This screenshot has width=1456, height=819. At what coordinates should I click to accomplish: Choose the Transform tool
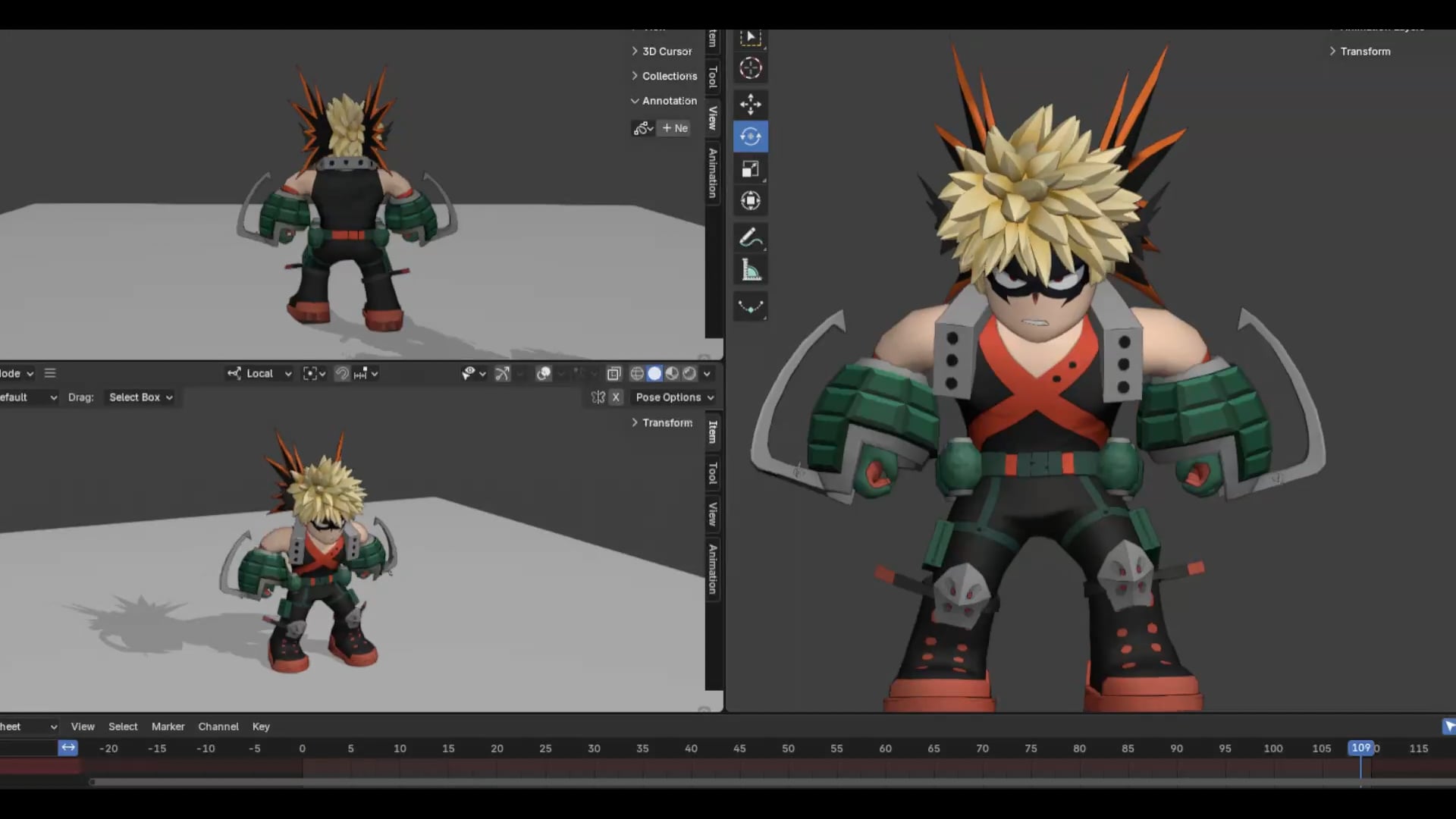(x=750, y=200)
